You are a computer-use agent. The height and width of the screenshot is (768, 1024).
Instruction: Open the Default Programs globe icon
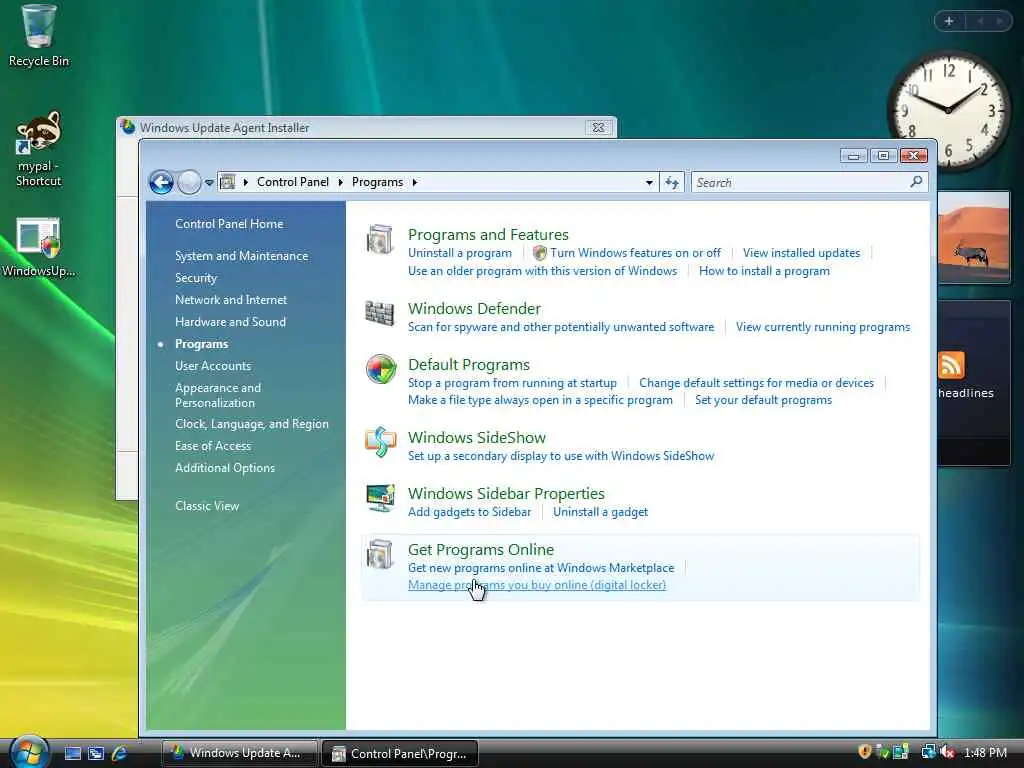pyautogui.click(x=381, y=369)
